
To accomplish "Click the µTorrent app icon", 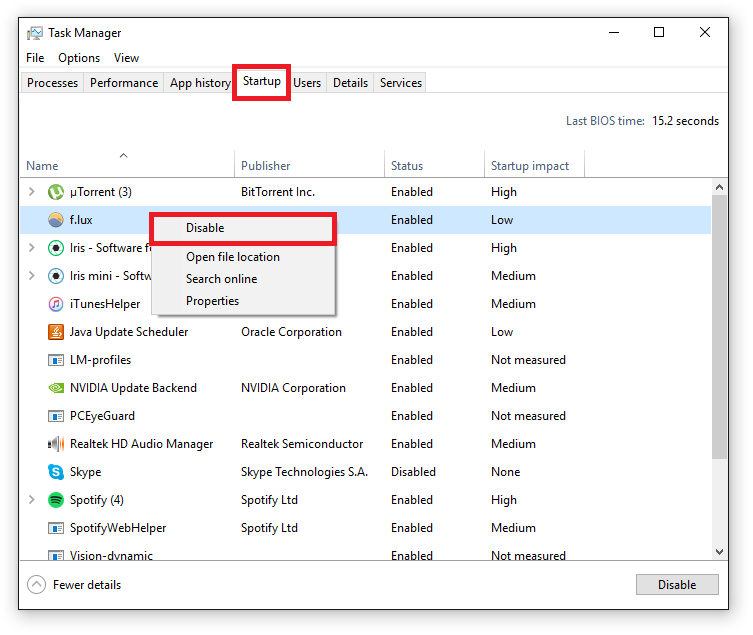I will pos(56,192).
